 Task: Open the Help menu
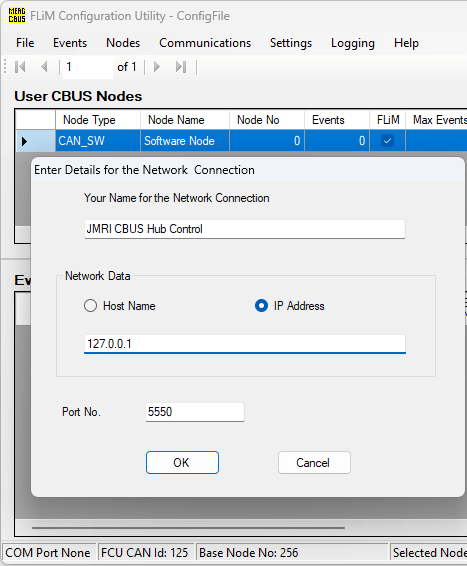click(x=406, y=43)
